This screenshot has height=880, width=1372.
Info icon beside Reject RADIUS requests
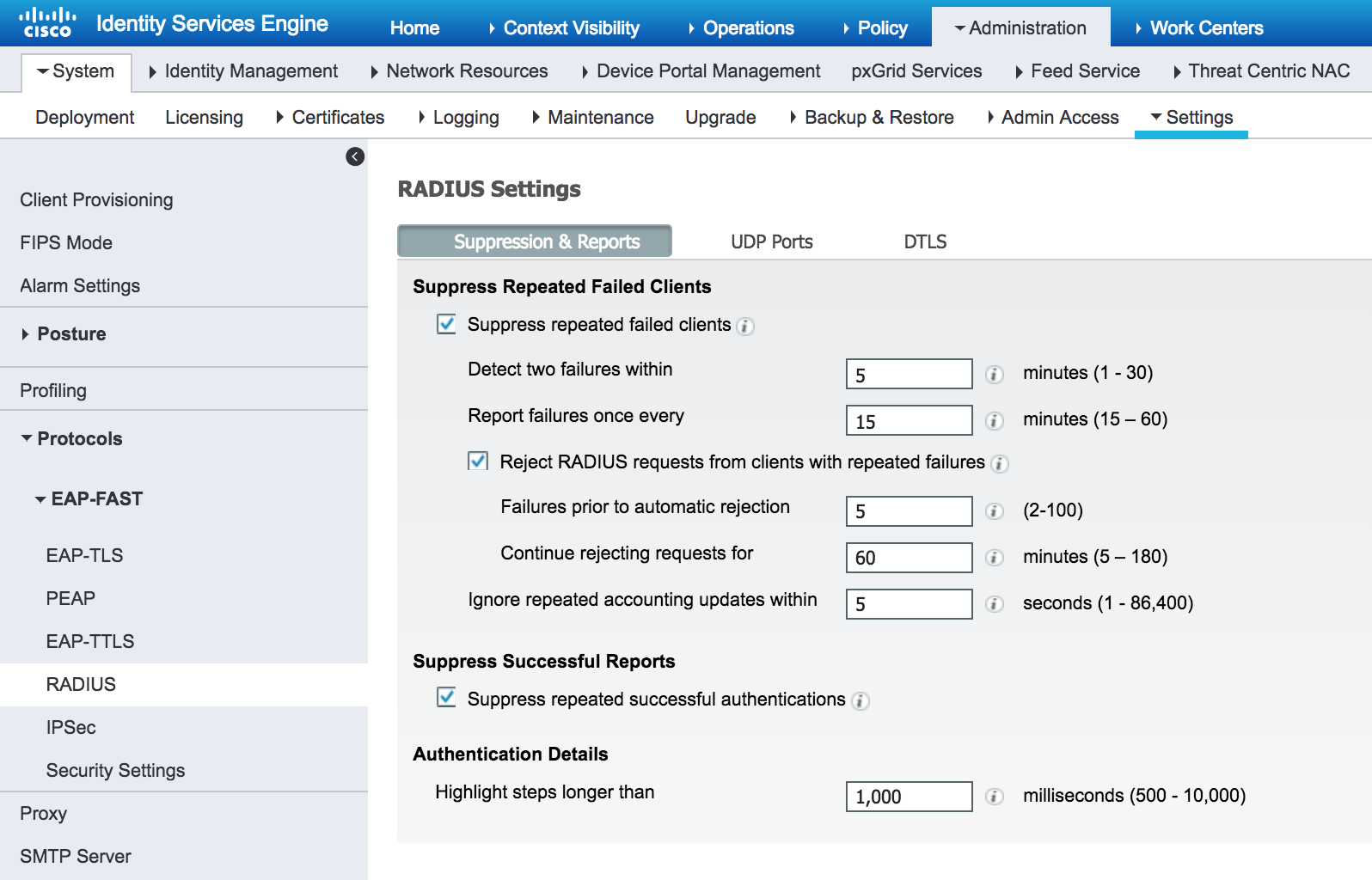(999, 464)
